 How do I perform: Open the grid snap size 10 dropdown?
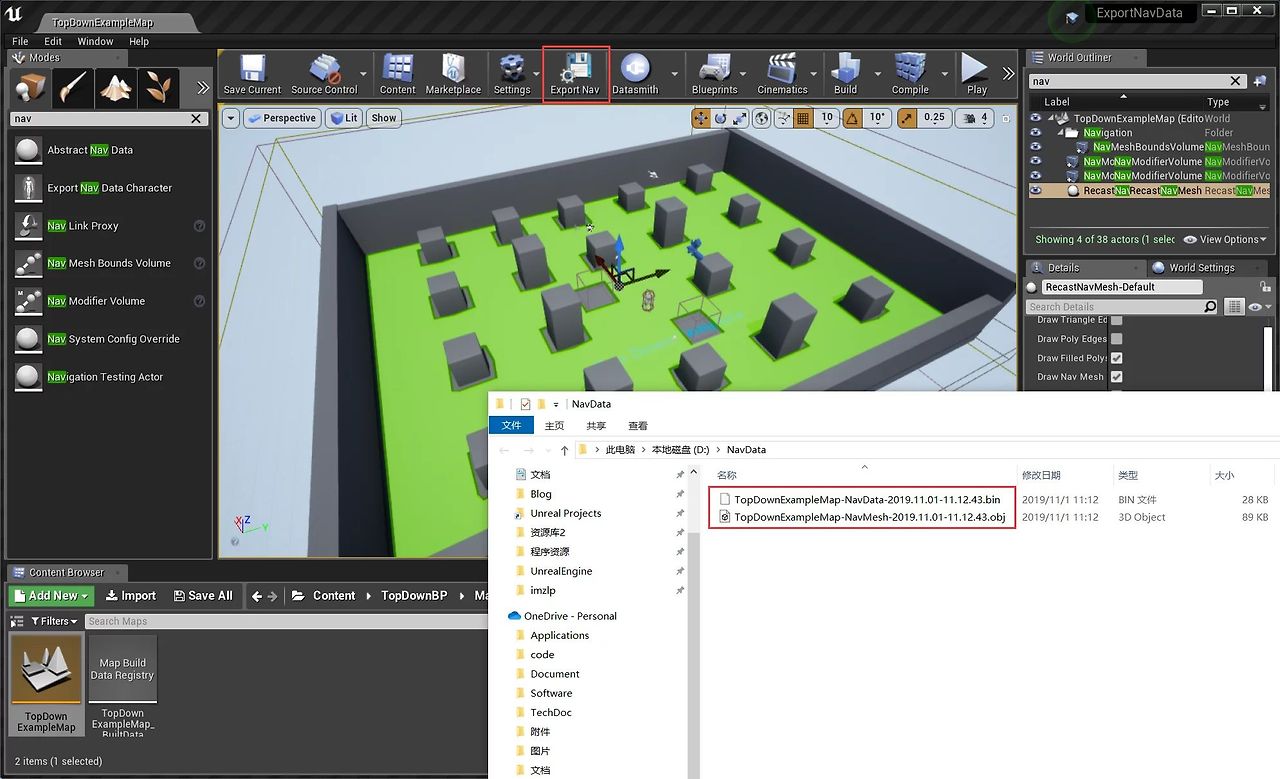[x=827, y=118]
